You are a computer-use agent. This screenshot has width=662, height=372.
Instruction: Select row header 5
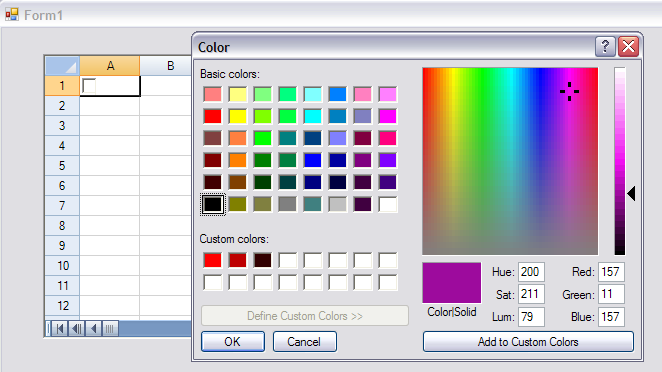[62, 166]
